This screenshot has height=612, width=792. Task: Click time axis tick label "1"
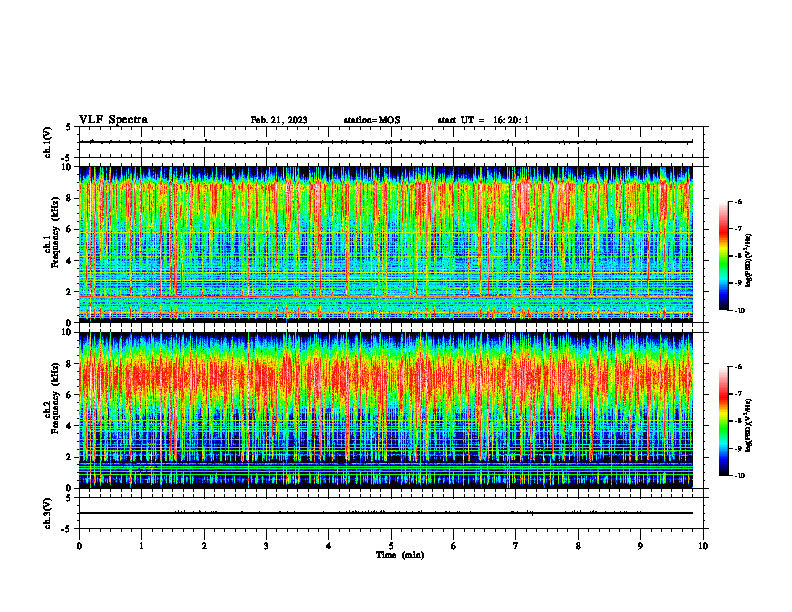tap(142, 546)
